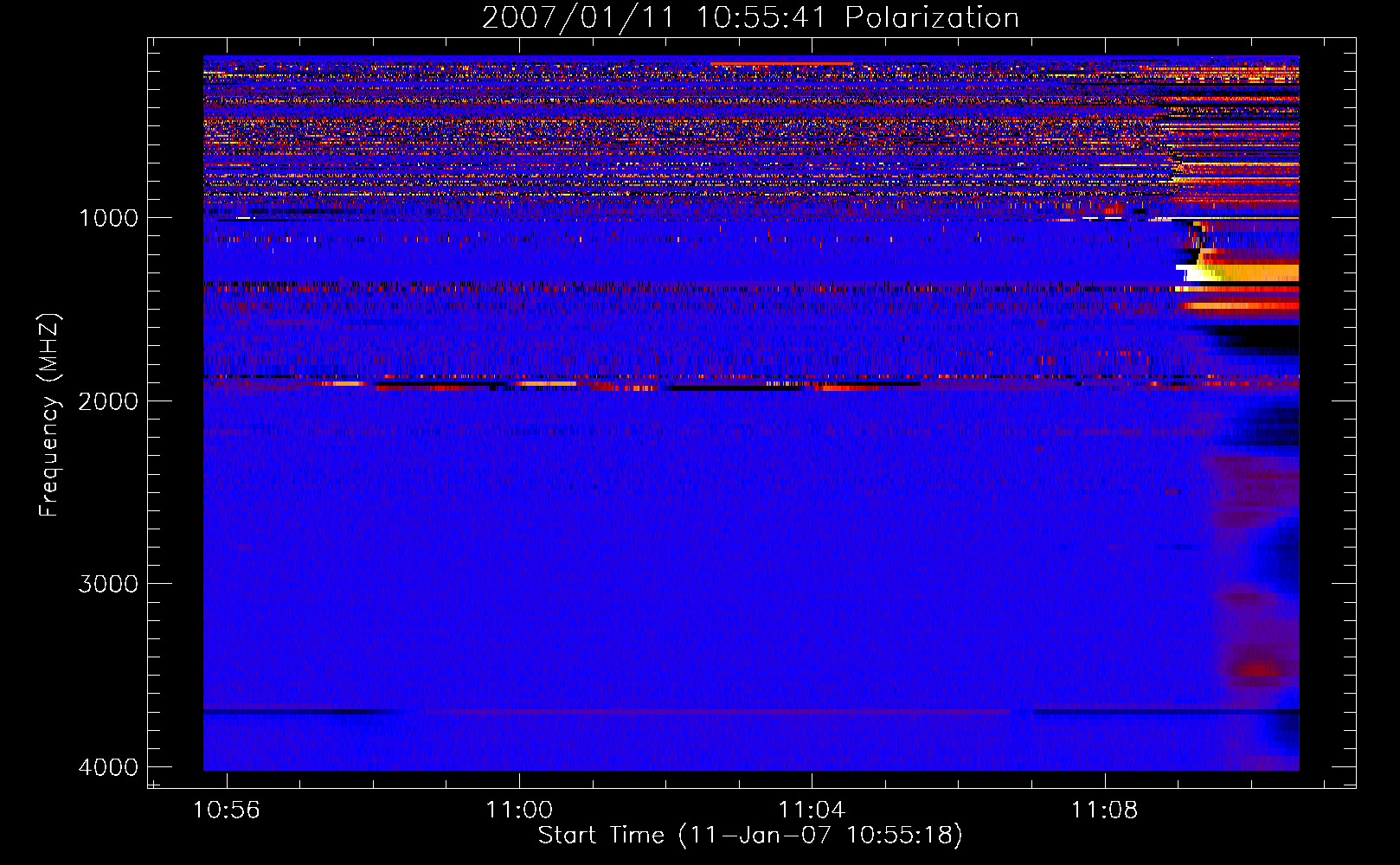Click the 'Frequency (MHZ)' y-axis label
The height and width of the screenshot is (865, 1400).
coord(49,415)
